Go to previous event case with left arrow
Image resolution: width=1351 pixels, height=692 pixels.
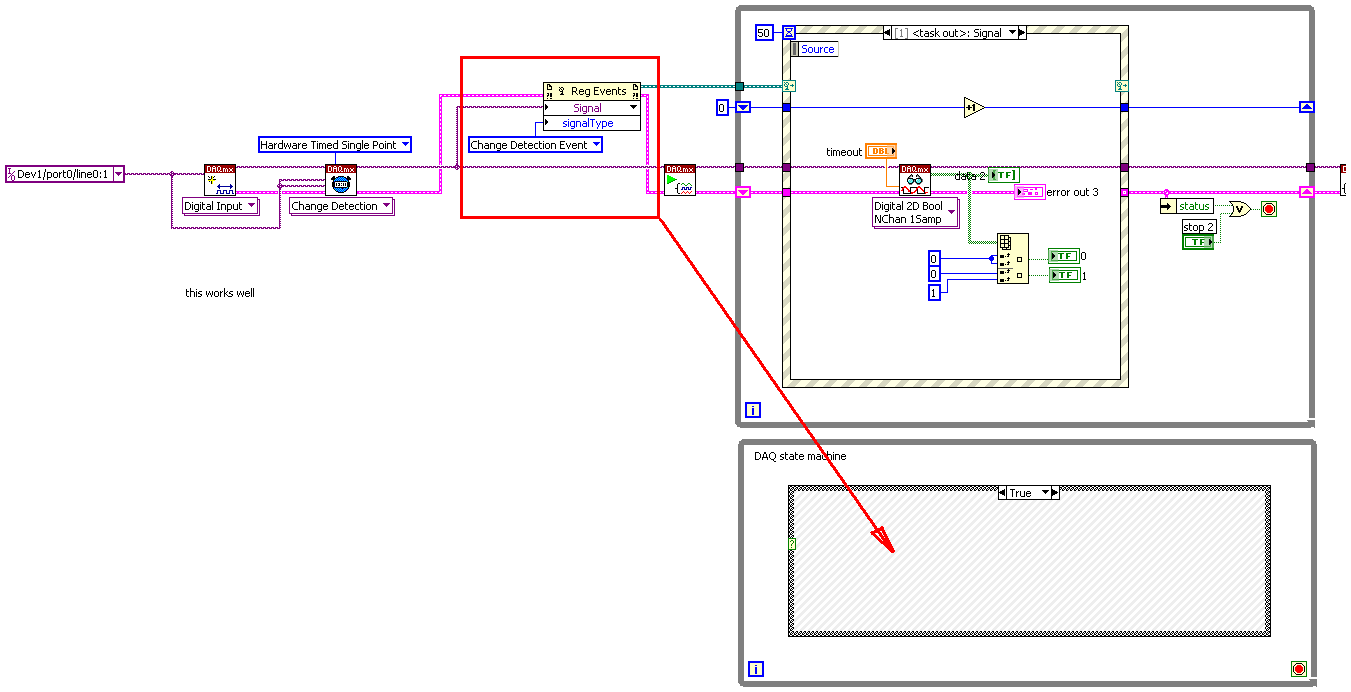click(887, 33)
